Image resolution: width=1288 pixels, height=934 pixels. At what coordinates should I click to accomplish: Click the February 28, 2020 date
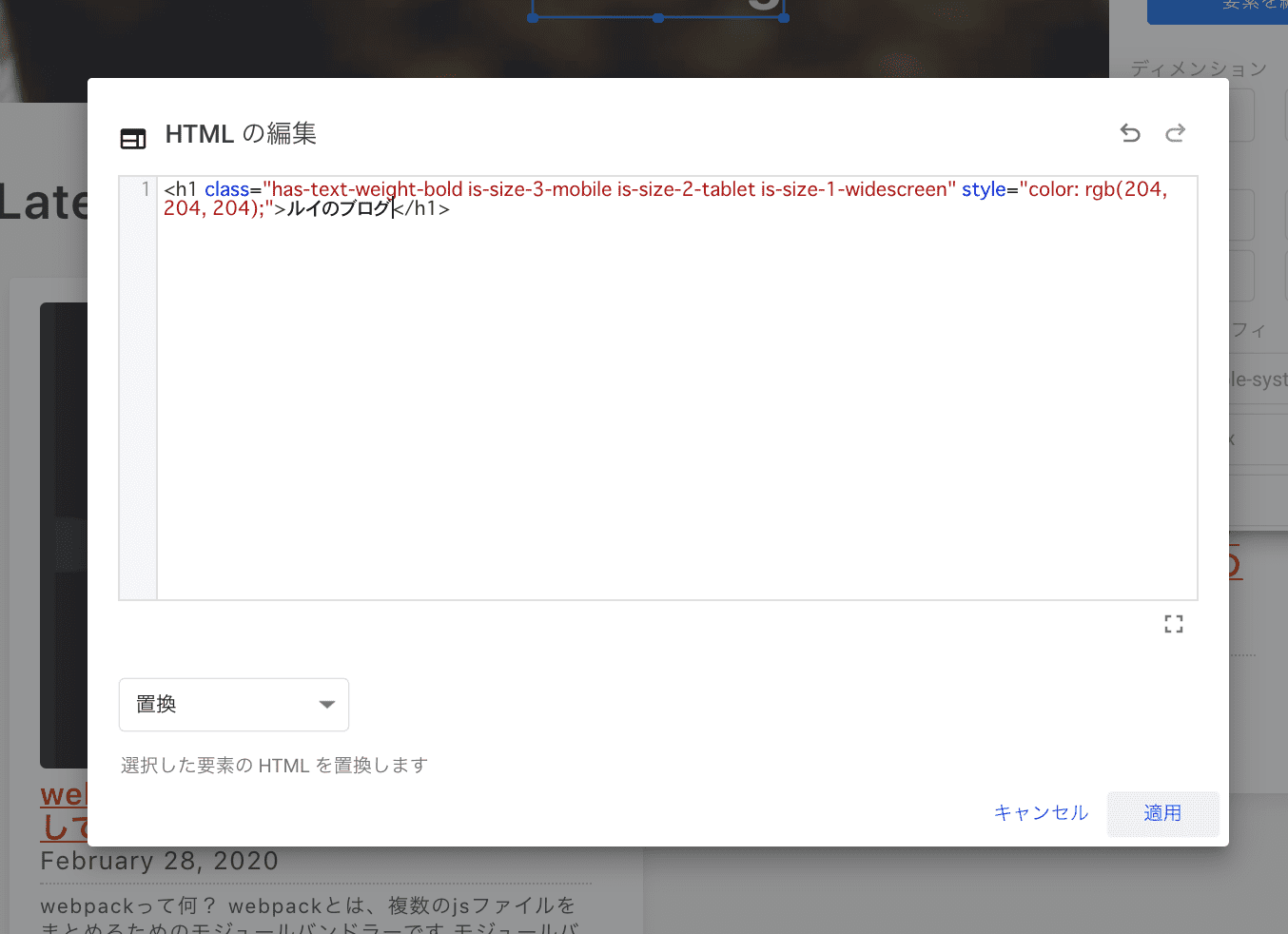click(x=160, y=861)
